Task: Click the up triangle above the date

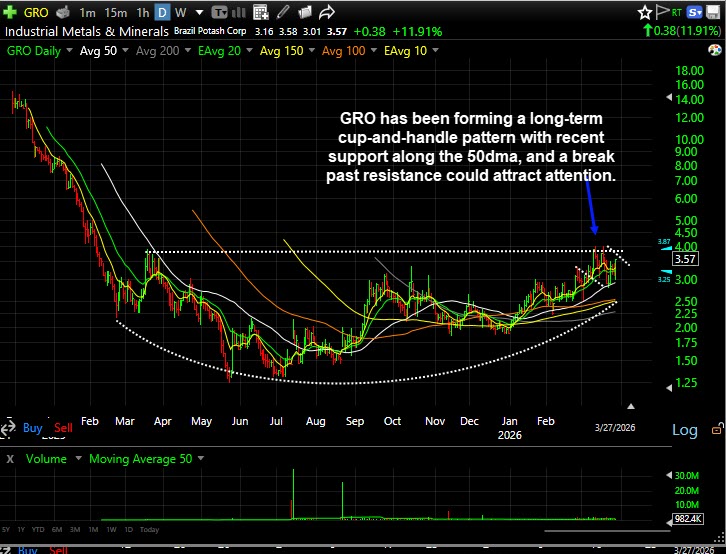Action: [x=631, y=406]
